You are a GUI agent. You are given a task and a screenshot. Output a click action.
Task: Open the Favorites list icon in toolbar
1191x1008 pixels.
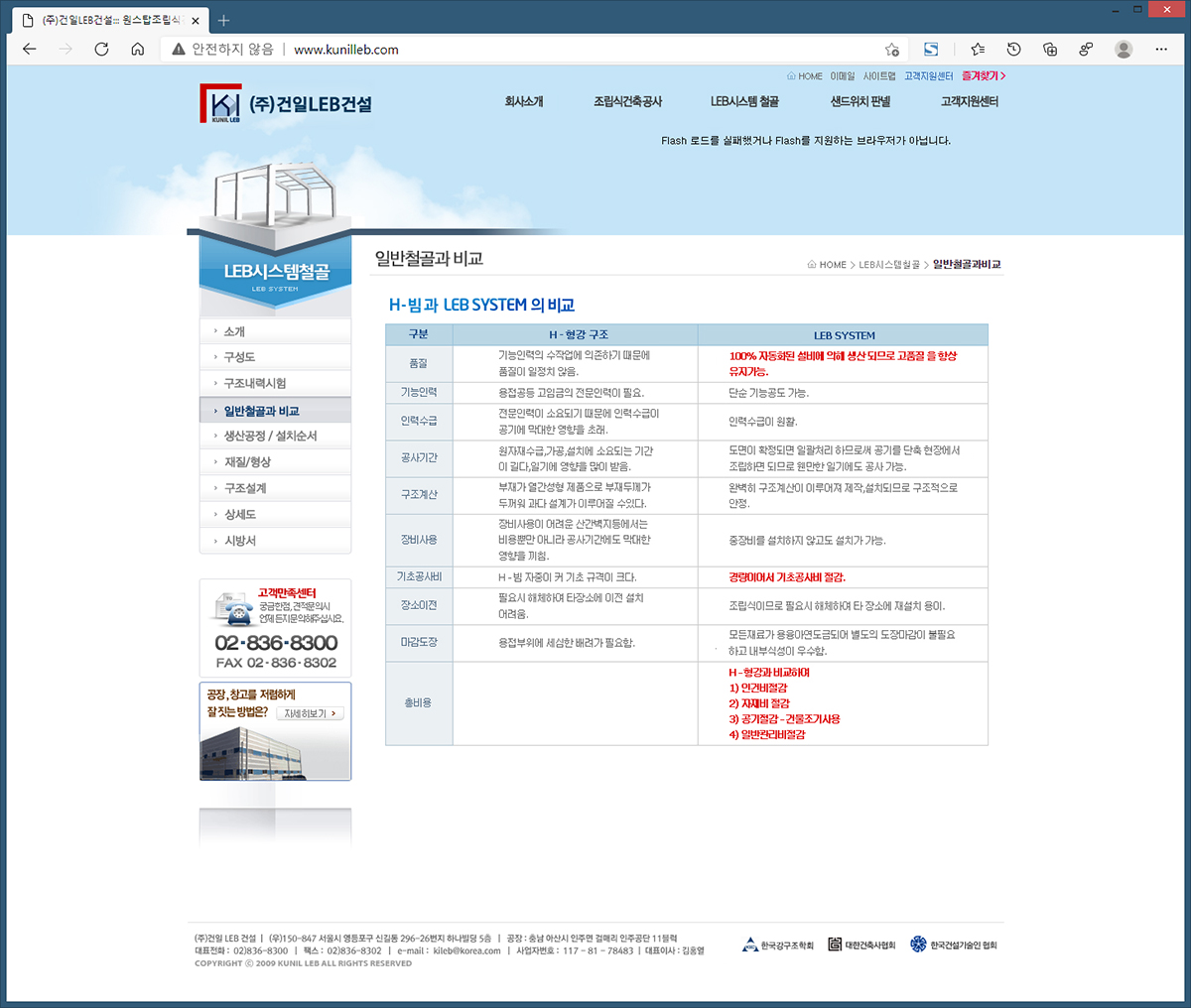pyautogui.click(x=978, y=50)
